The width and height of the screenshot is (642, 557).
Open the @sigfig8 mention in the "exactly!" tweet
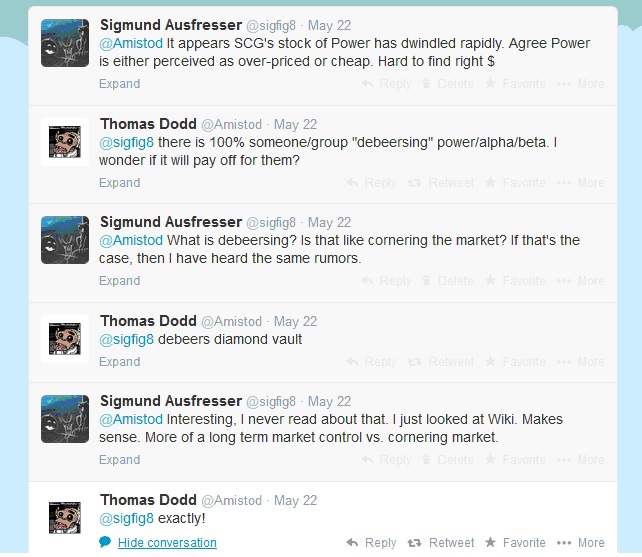coord(126,520)
